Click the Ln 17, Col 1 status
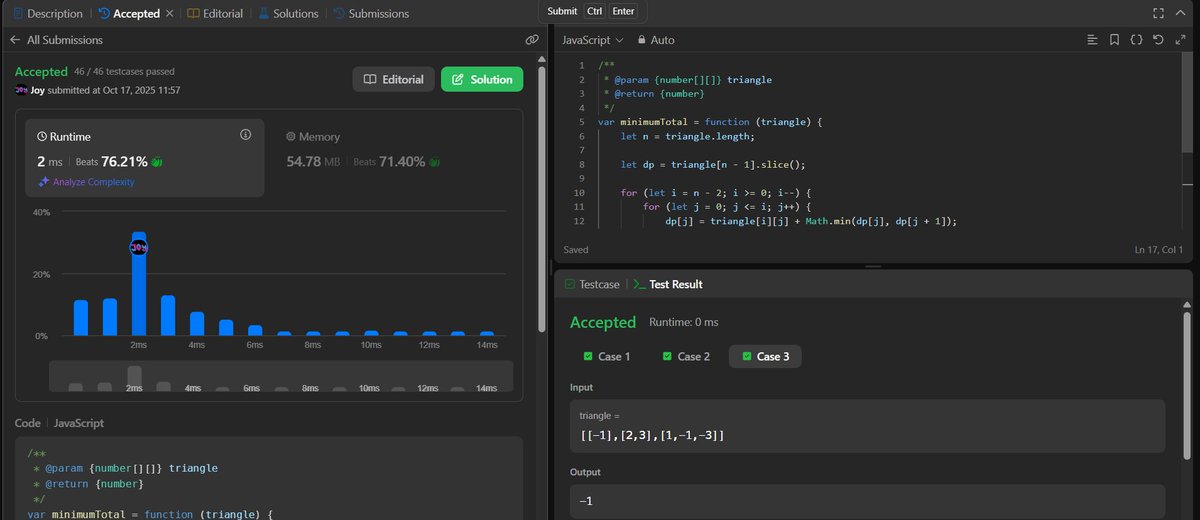Image resolution: width=1200 pixels, height=520 pixels. 1159,249
